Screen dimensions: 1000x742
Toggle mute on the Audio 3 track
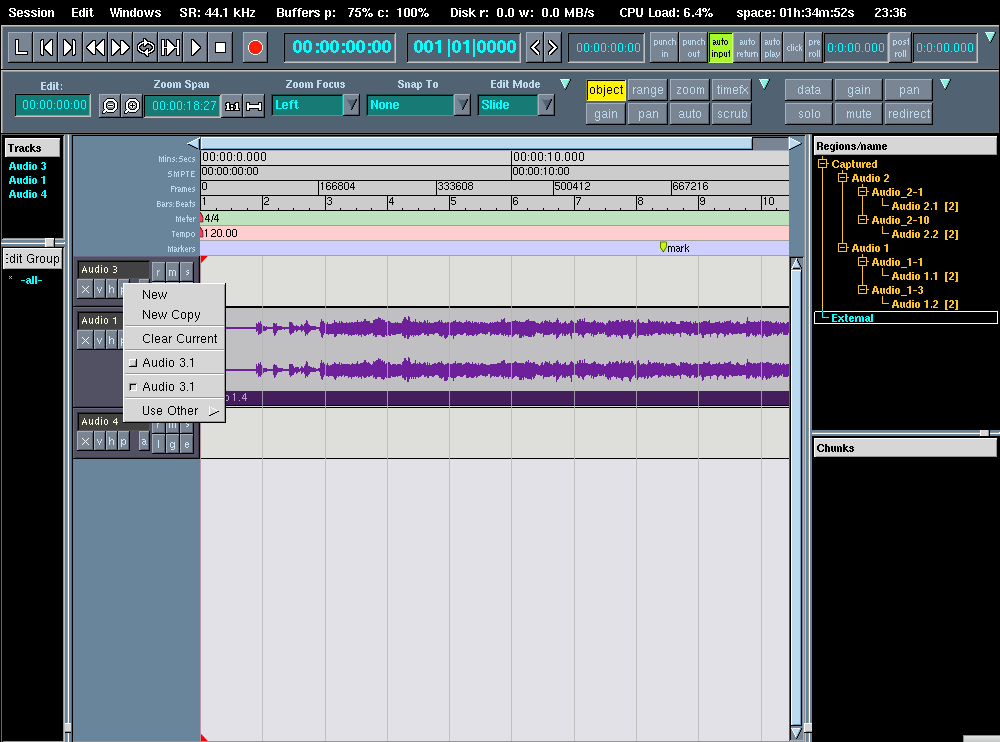click(x=172, y=271)
